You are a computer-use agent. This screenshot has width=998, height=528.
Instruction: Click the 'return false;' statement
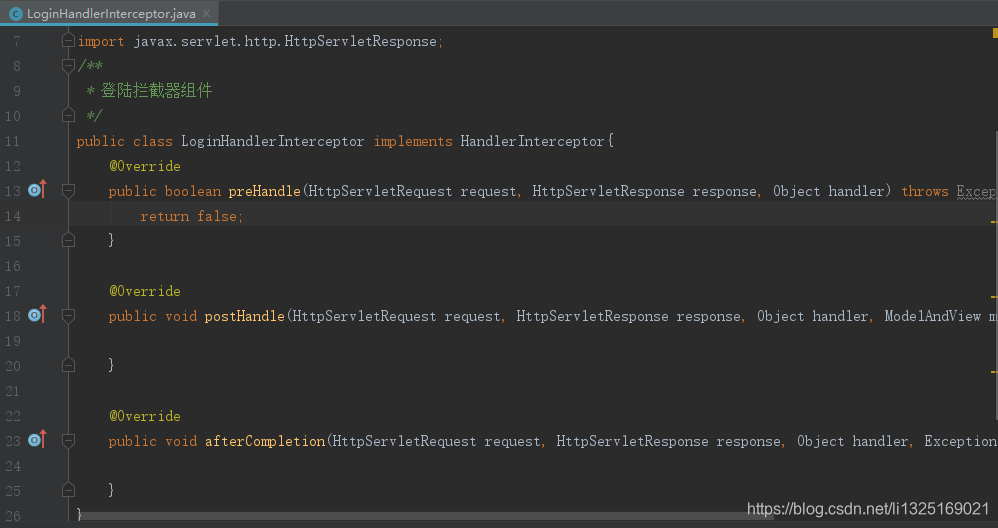192,216
